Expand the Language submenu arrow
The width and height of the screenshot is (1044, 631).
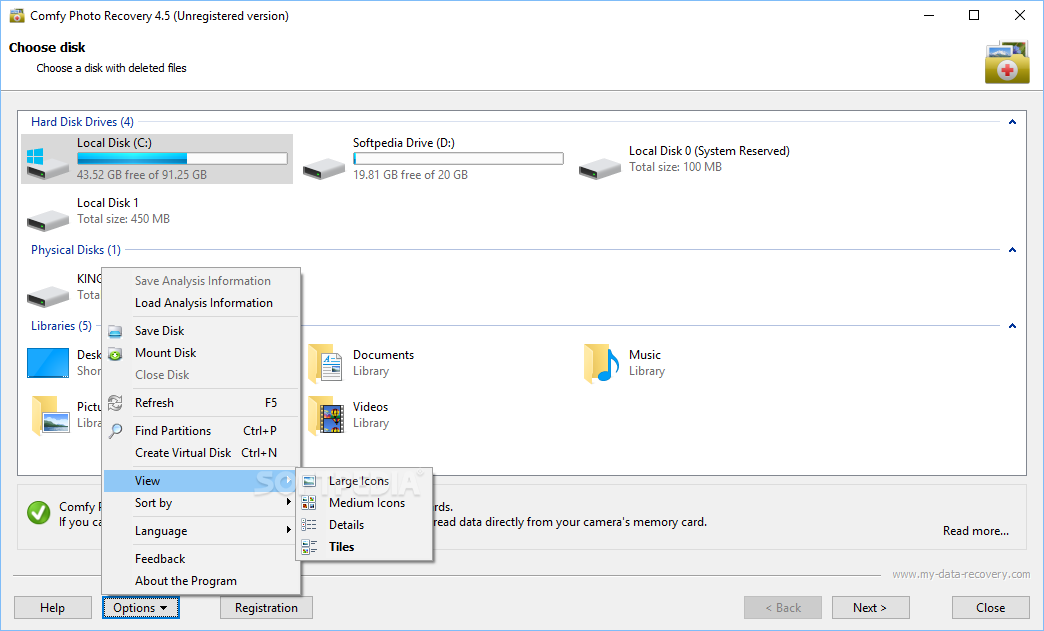click(288, 530)
